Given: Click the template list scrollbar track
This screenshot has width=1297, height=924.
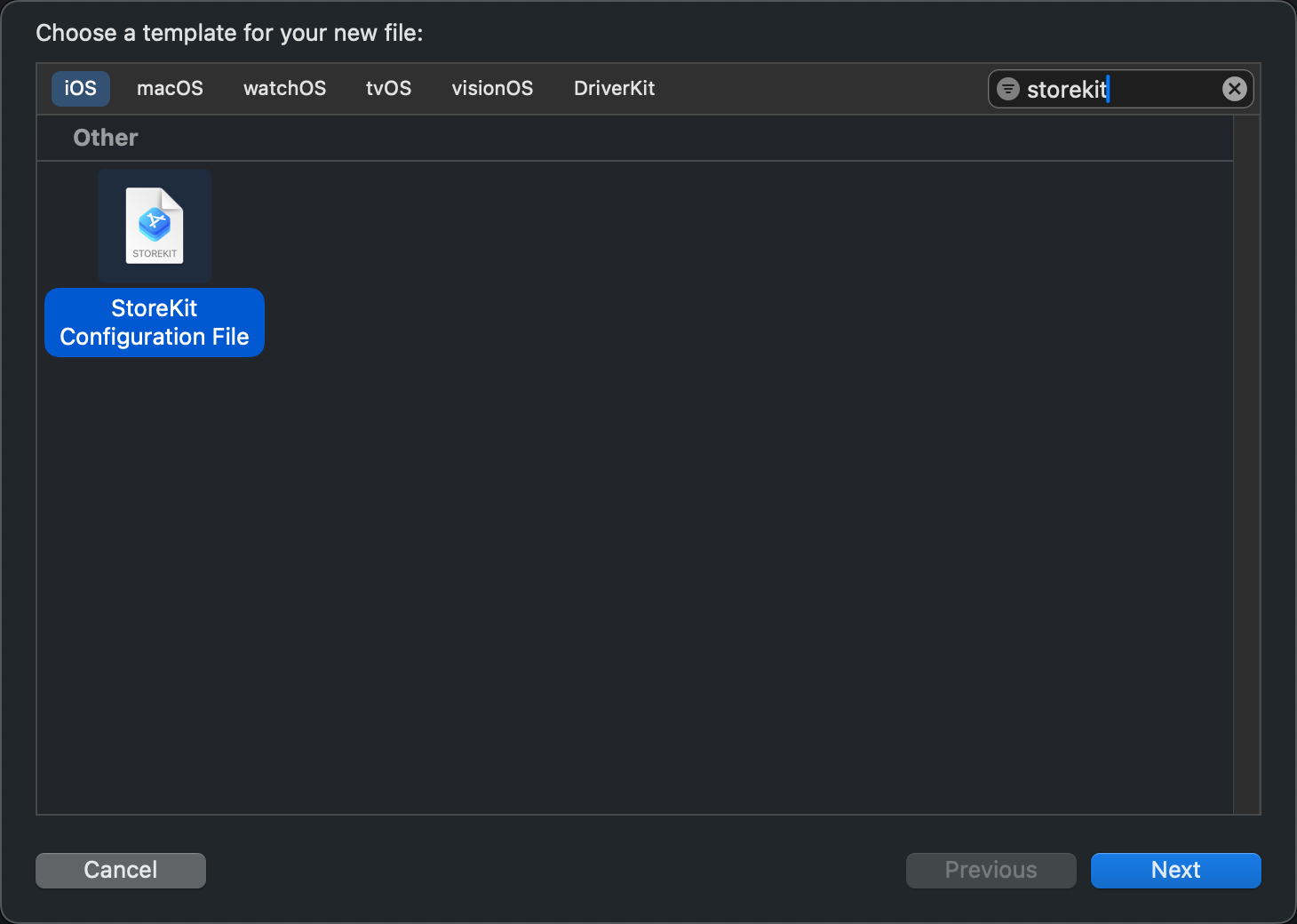Looking at the screenshot, I should [x=1246, y=462].
